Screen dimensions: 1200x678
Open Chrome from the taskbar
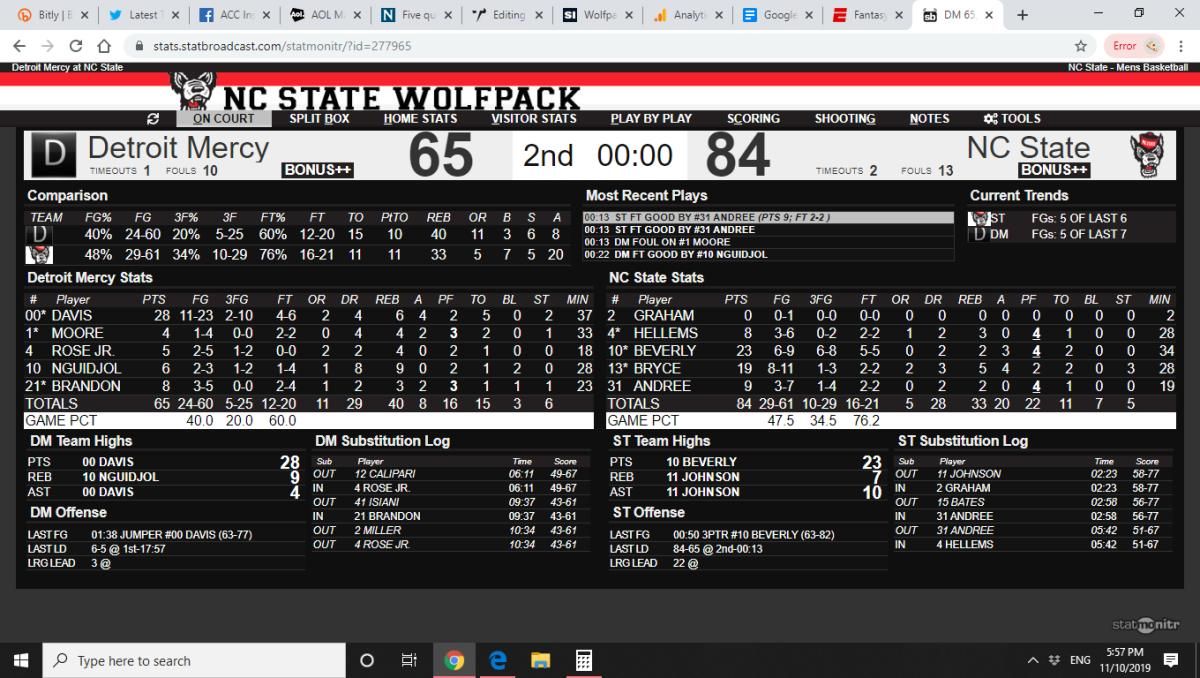[454, 660]
